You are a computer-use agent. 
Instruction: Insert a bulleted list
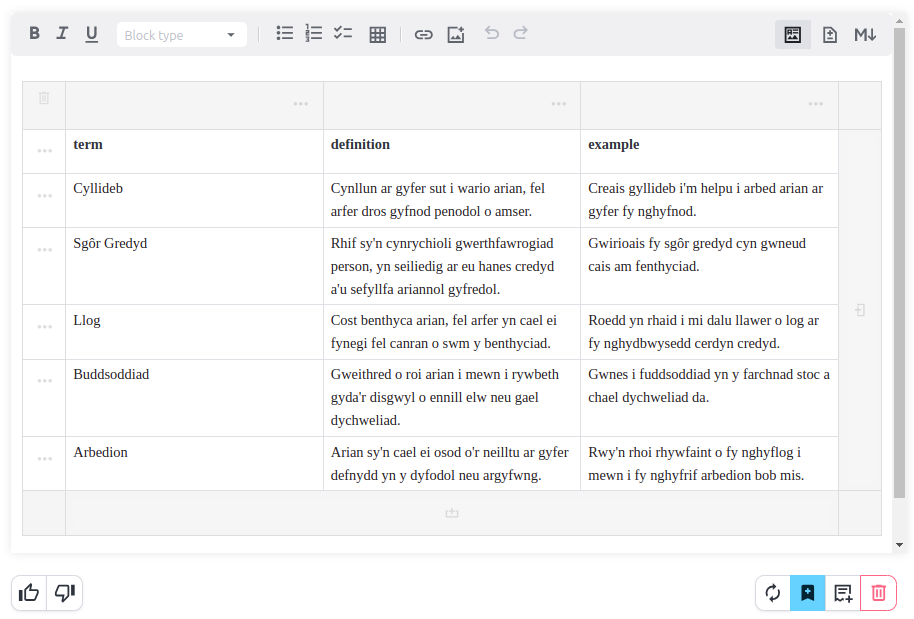[x=285, y=34]
